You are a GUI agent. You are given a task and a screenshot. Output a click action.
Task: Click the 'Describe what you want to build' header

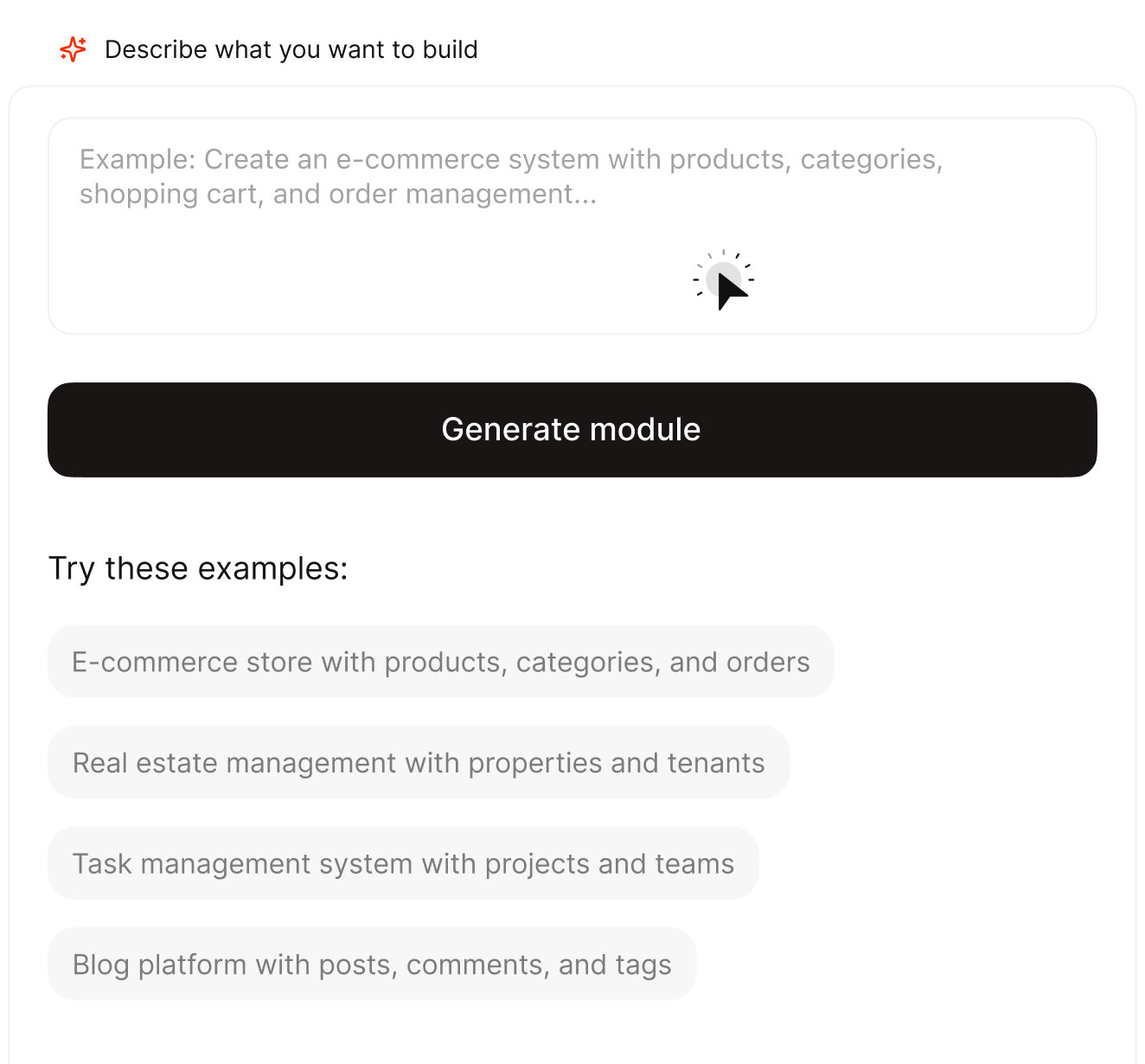point(291,49)
